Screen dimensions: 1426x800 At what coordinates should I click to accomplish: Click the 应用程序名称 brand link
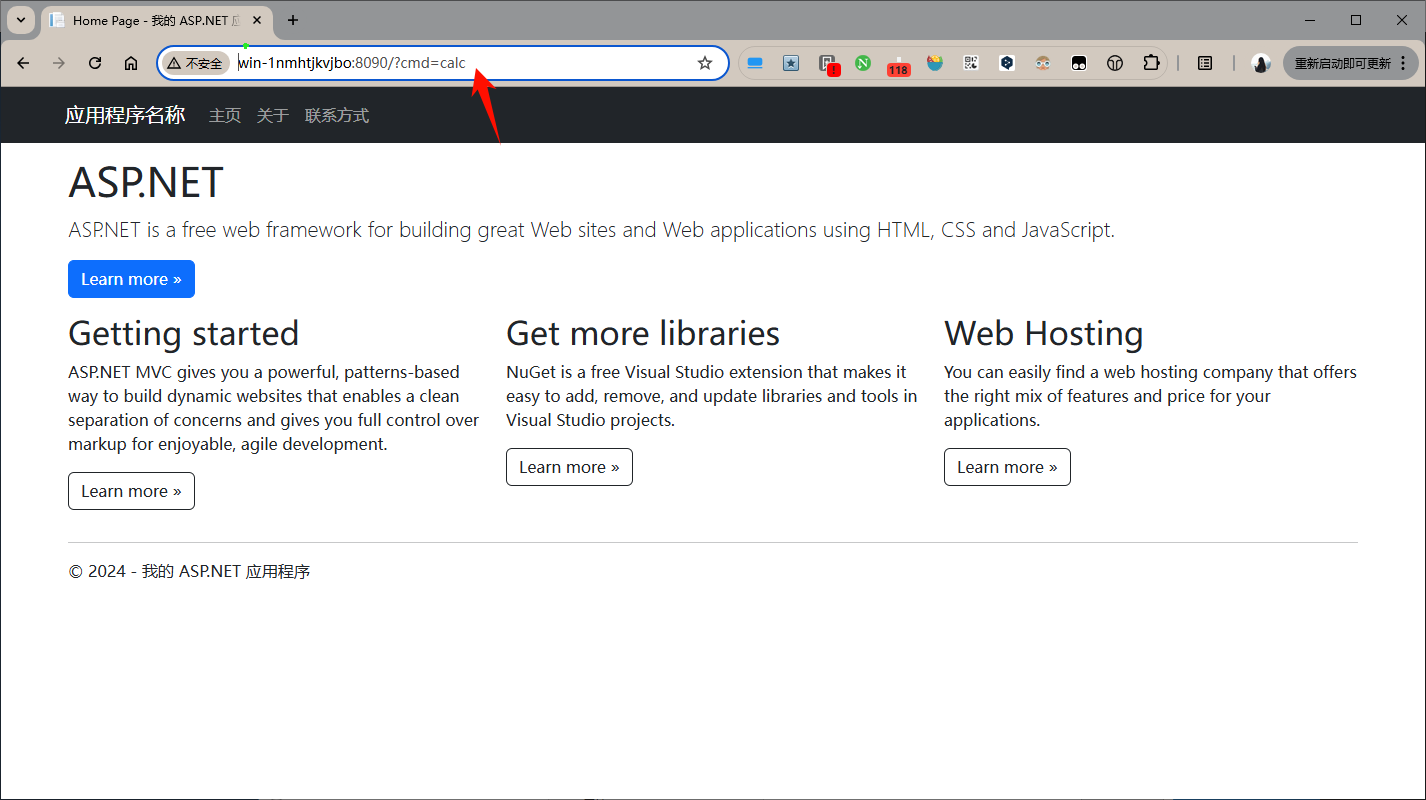point(125,115)
